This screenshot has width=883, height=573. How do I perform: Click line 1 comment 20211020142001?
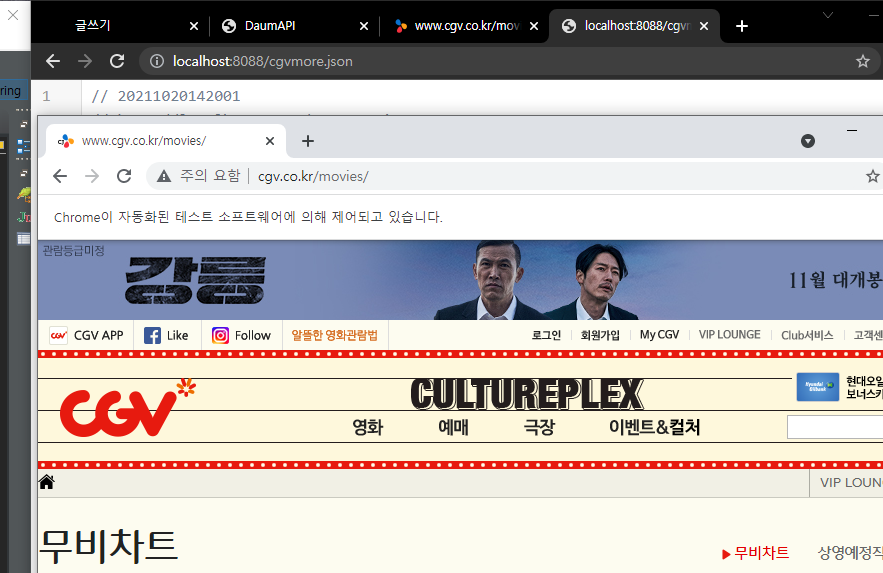coord(166,96)
